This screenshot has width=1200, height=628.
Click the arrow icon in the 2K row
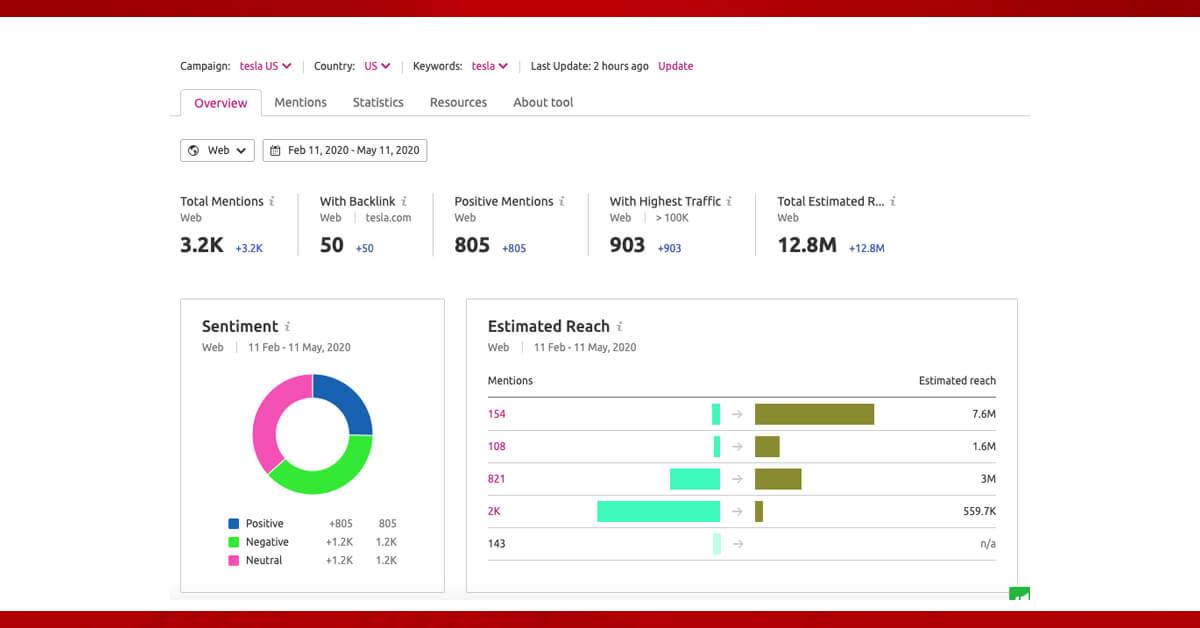pyautogui.click(x=737, y=511)
